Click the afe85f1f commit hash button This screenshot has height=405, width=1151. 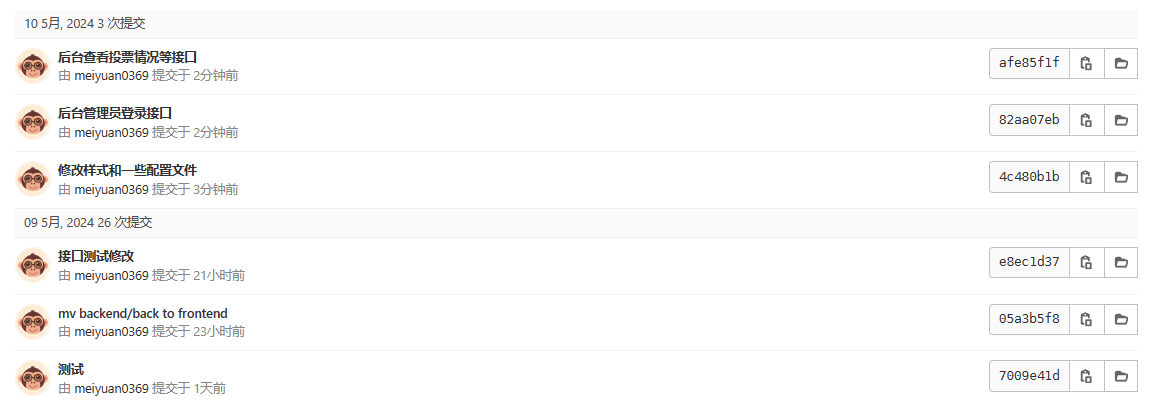click(x=1029, y=63)
